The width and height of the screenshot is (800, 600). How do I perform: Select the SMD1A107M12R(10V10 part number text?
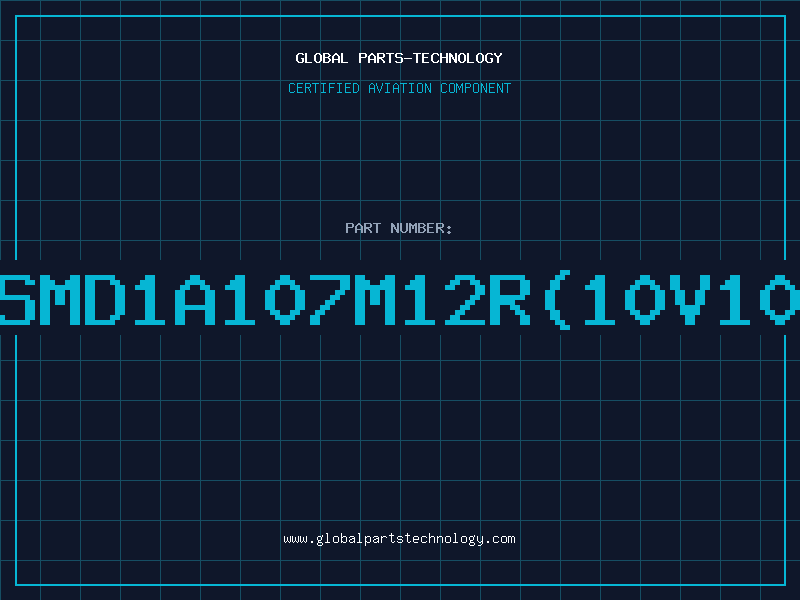coord(400,300)
